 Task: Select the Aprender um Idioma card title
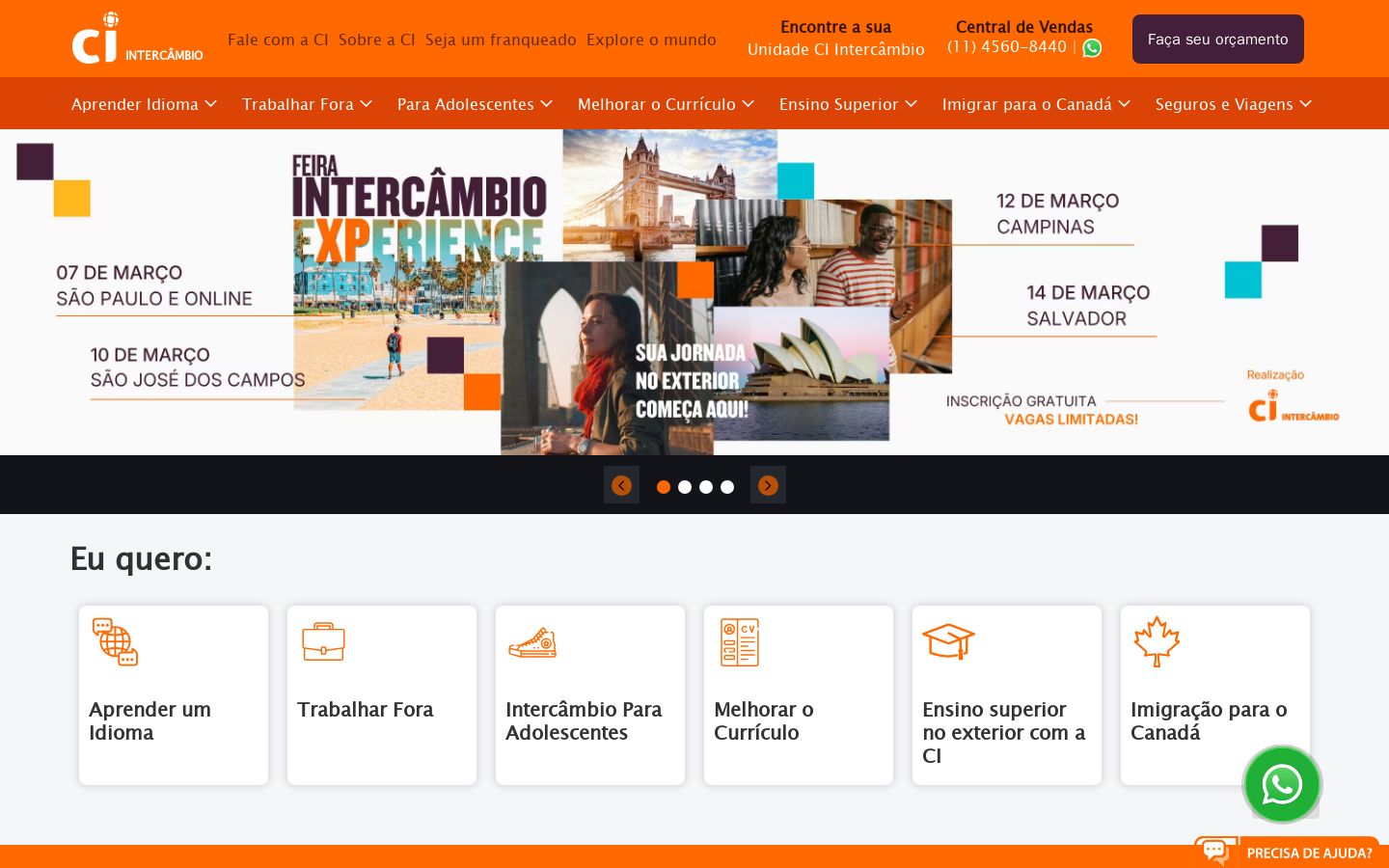[150, 721]
